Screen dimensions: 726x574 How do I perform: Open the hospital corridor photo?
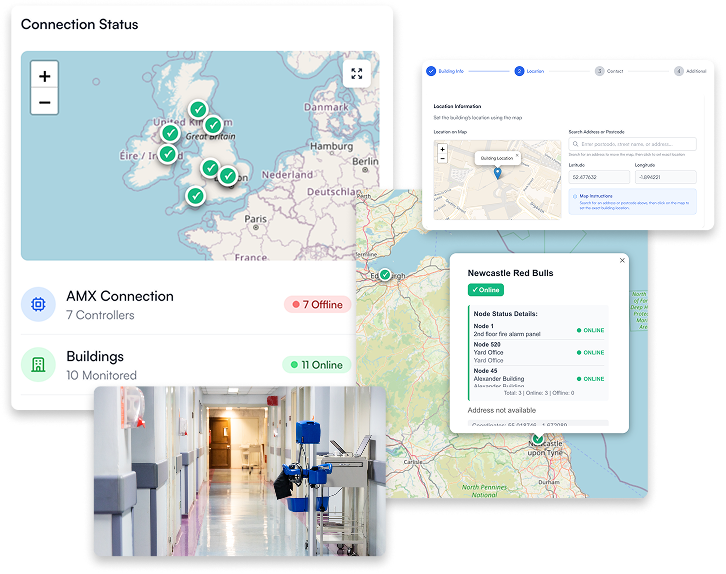239,470
